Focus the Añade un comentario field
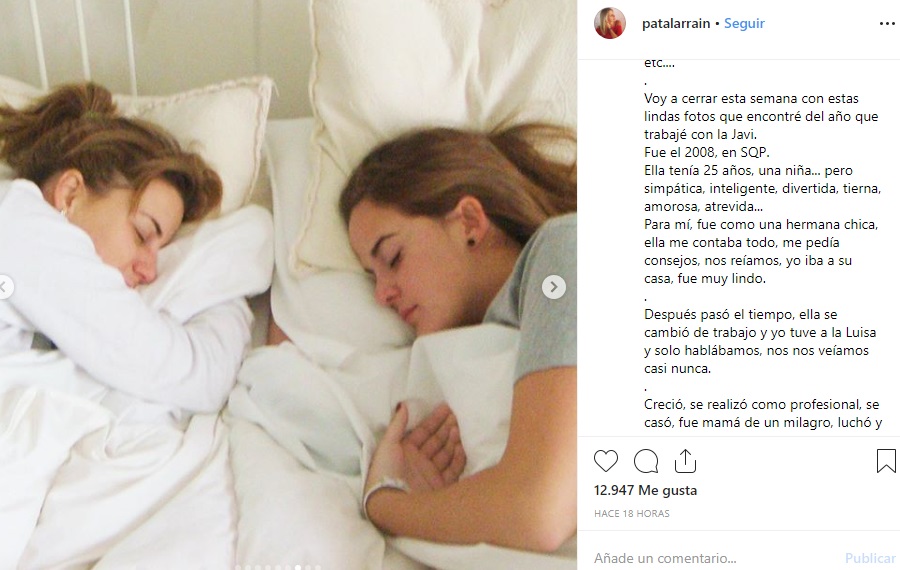900x570 pixels. 715,558
